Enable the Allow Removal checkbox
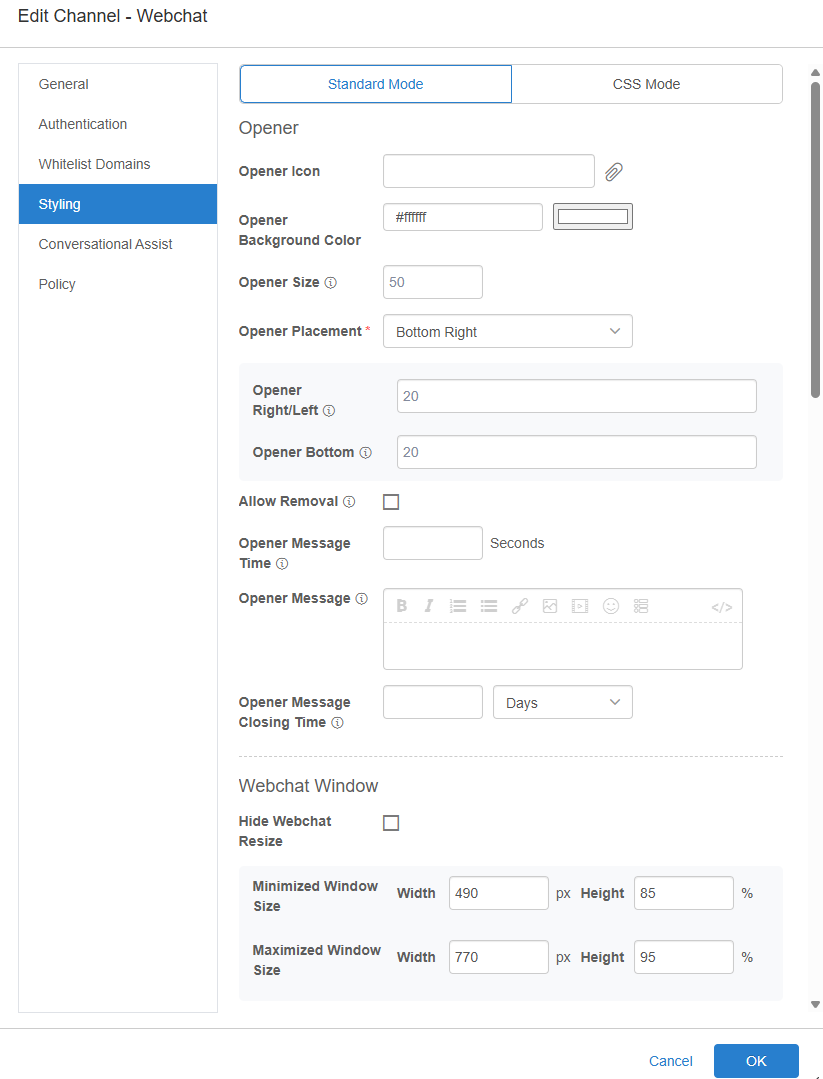The height and width of the screenshot is (1079, 823). tap(391, 502)
